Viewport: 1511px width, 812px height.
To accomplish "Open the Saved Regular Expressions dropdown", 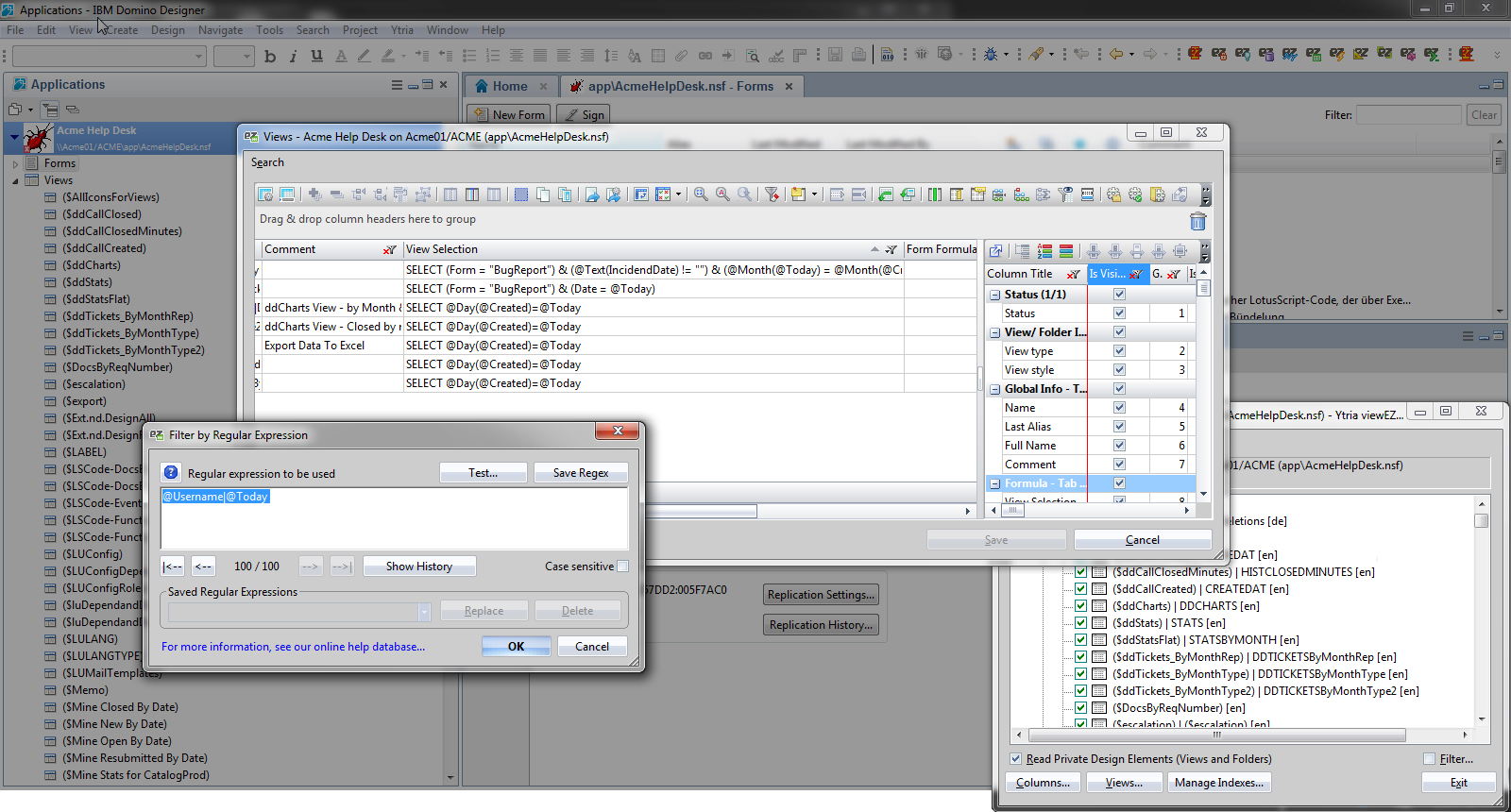I will click(424, 612).
